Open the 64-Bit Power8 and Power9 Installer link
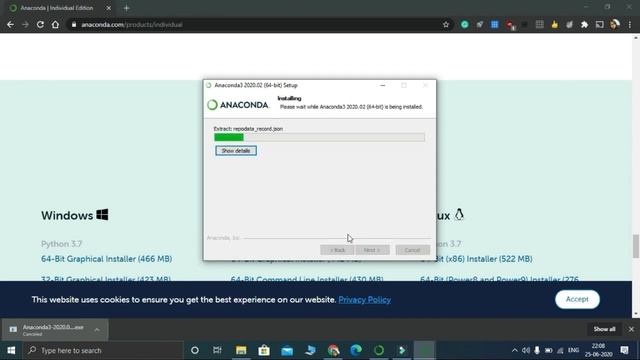 [x=499, y=278]
